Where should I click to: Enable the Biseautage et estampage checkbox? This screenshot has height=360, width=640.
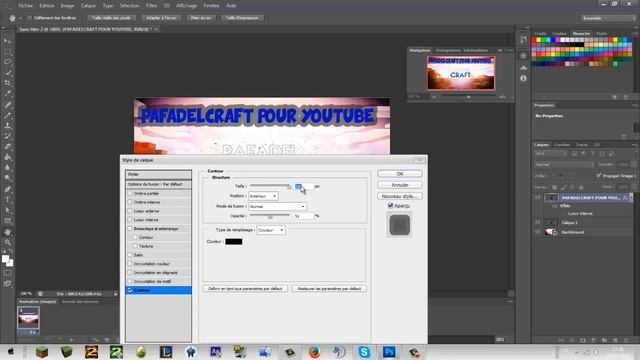click(x=130, y=229)
